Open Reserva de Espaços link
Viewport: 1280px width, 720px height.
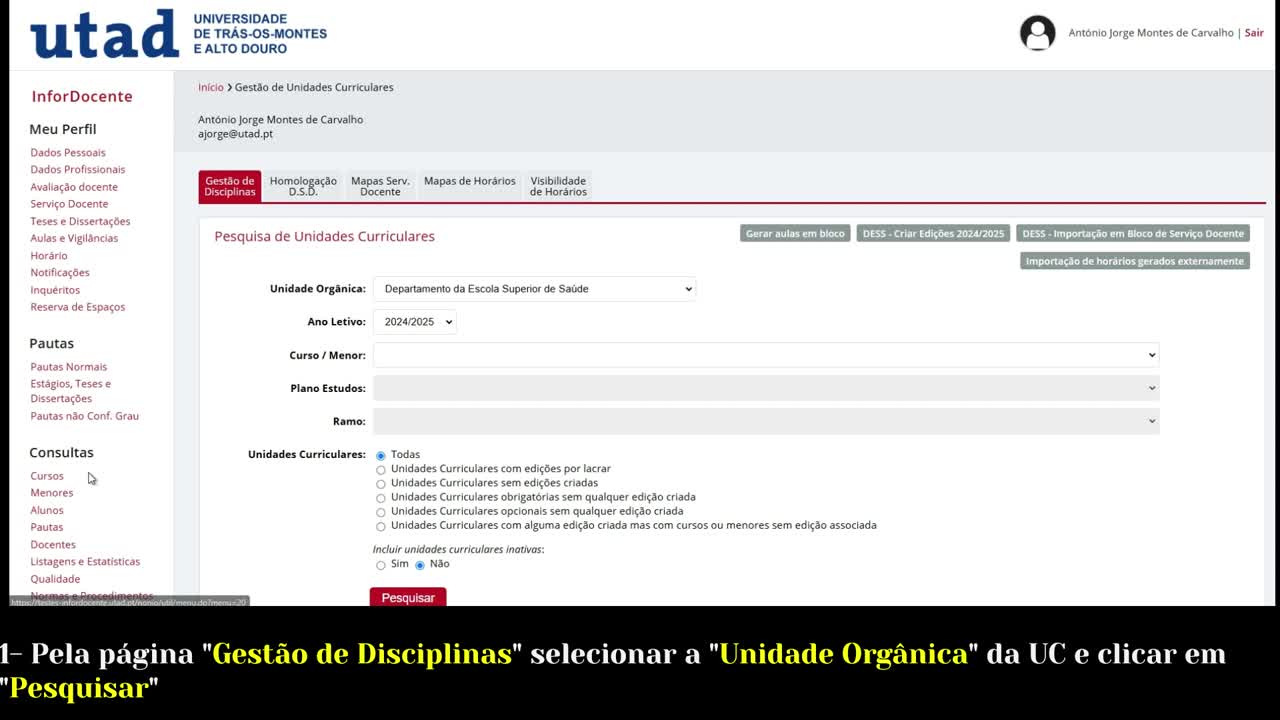tap(78, 307)
